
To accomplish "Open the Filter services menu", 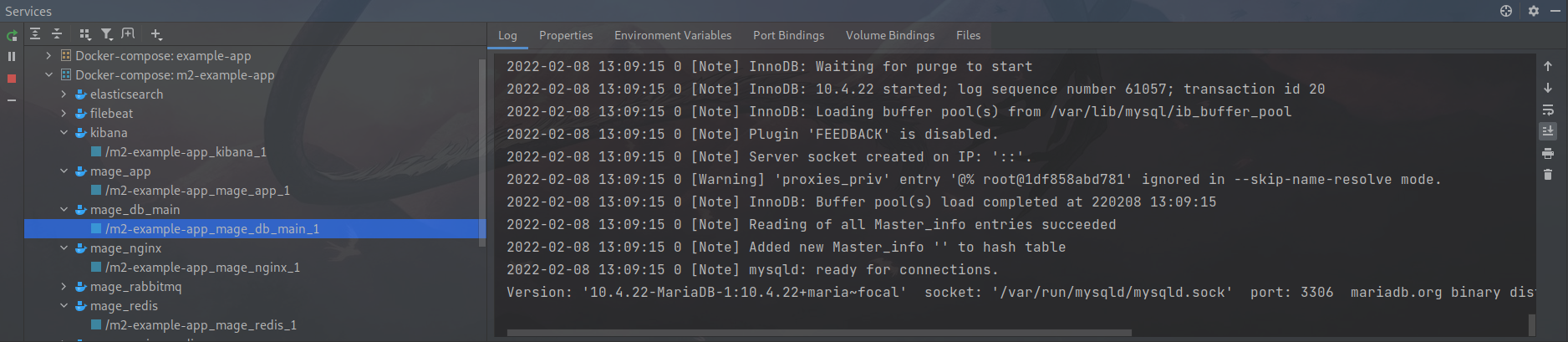I will click(107, 34).
